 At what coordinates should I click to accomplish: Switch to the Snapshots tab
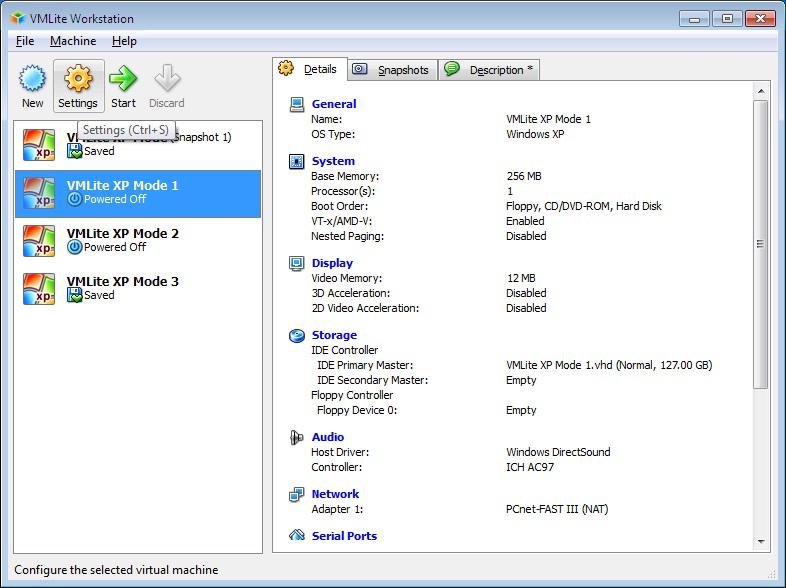[392, 70]
